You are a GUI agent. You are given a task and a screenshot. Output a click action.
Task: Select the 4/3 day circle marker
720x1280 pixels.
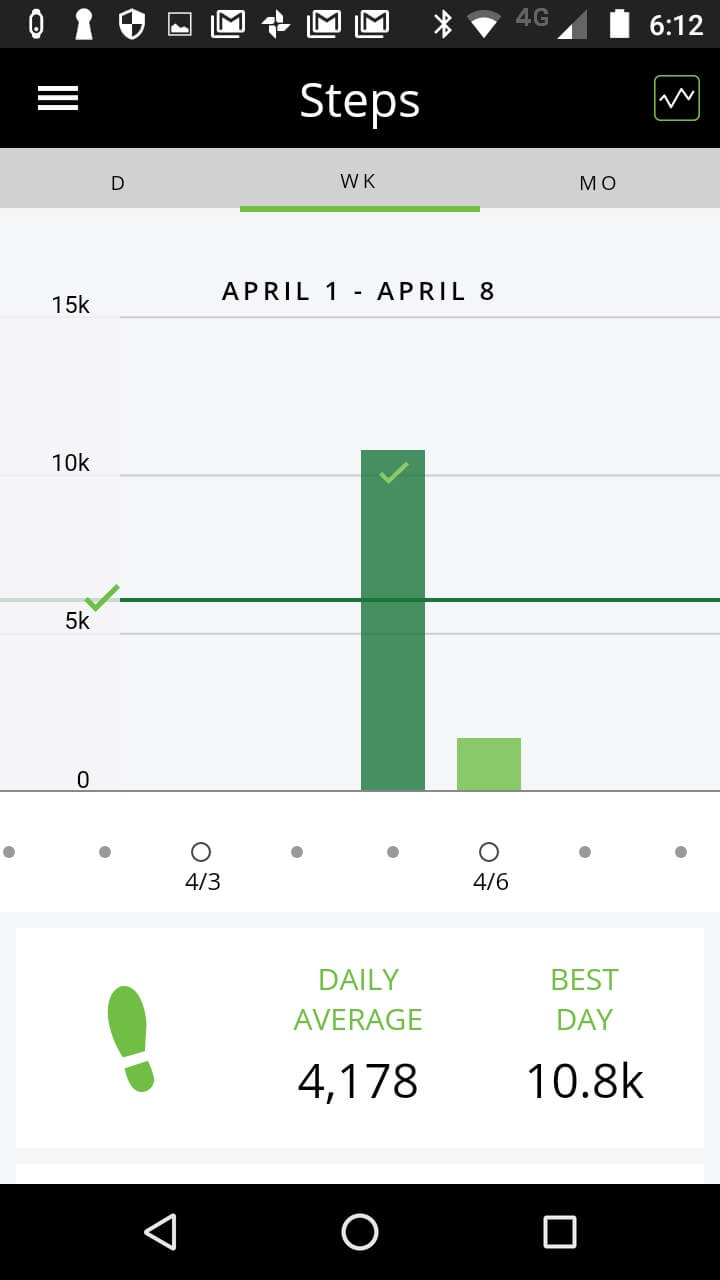click(x=201, y=852)
